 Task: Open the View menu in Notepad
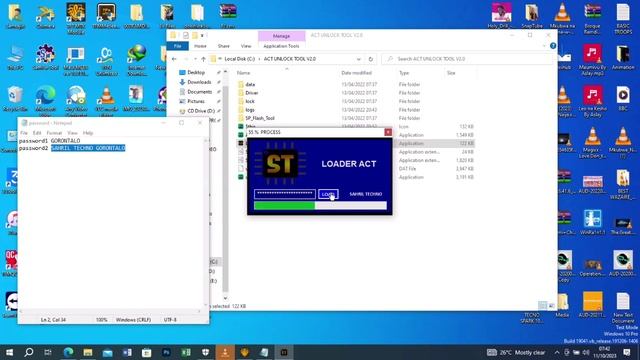pyautogui.click(x=72, y=133)
